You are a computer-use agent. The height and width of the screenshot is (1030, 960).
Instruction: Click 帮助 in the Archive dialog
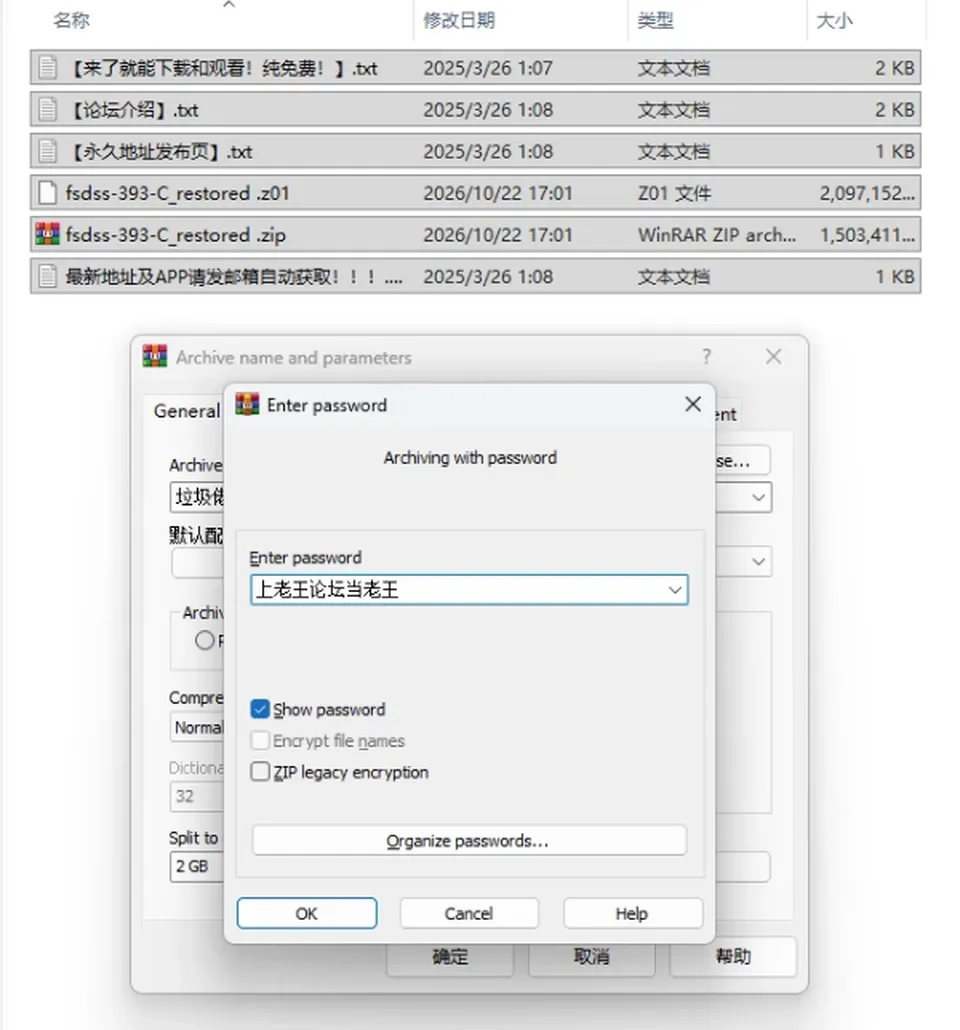(x=733, y=956)
